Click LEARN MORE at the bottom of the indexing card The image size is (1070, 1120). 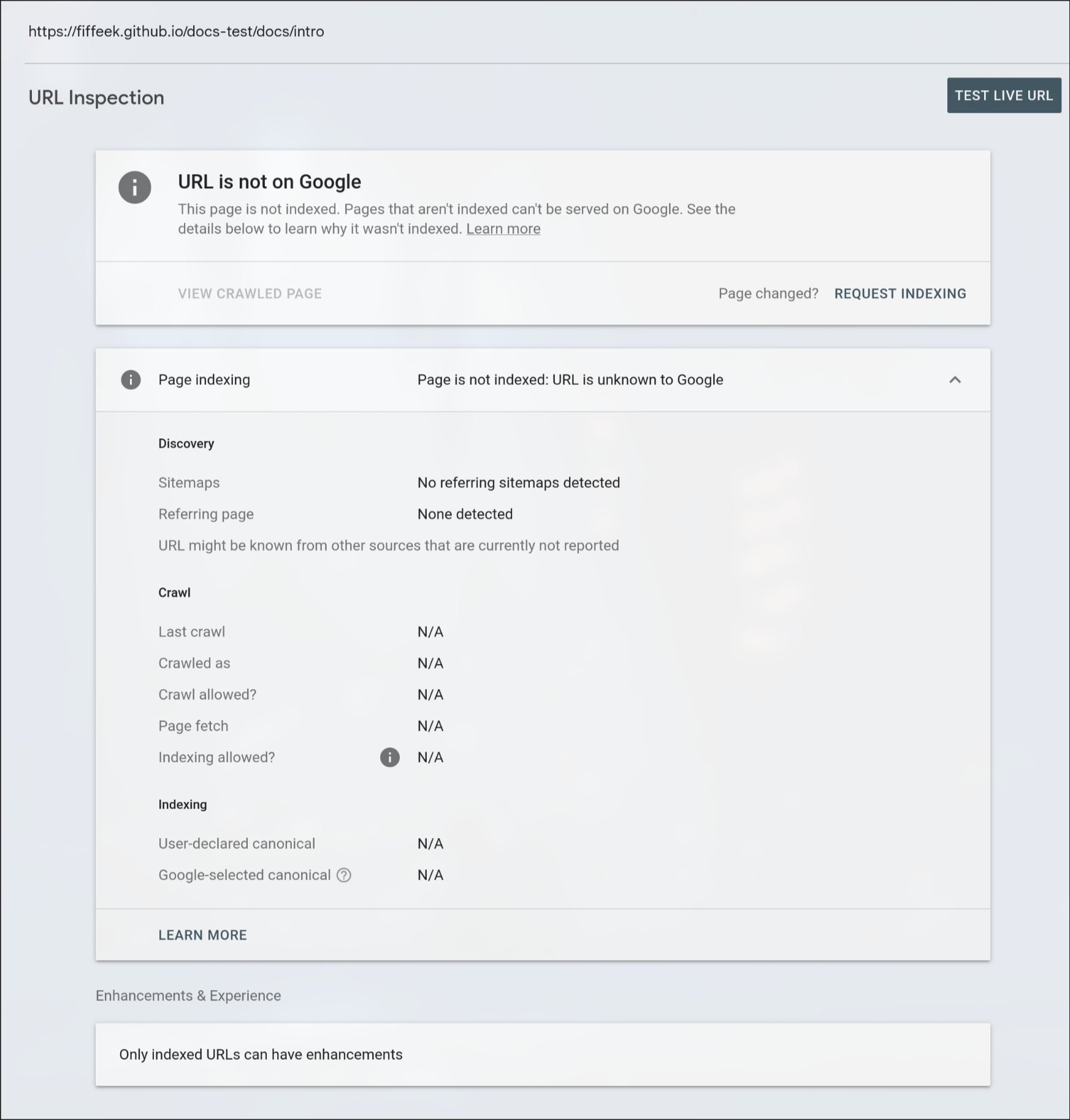point(202,935)
